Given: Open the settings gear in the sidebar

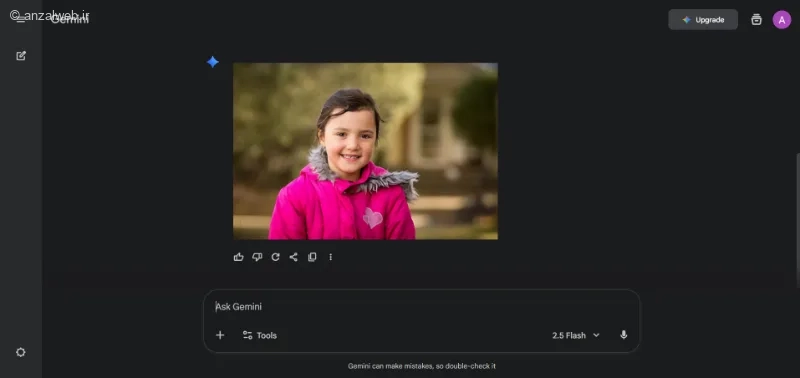Looking at the screenshot, I should [20, 352].
